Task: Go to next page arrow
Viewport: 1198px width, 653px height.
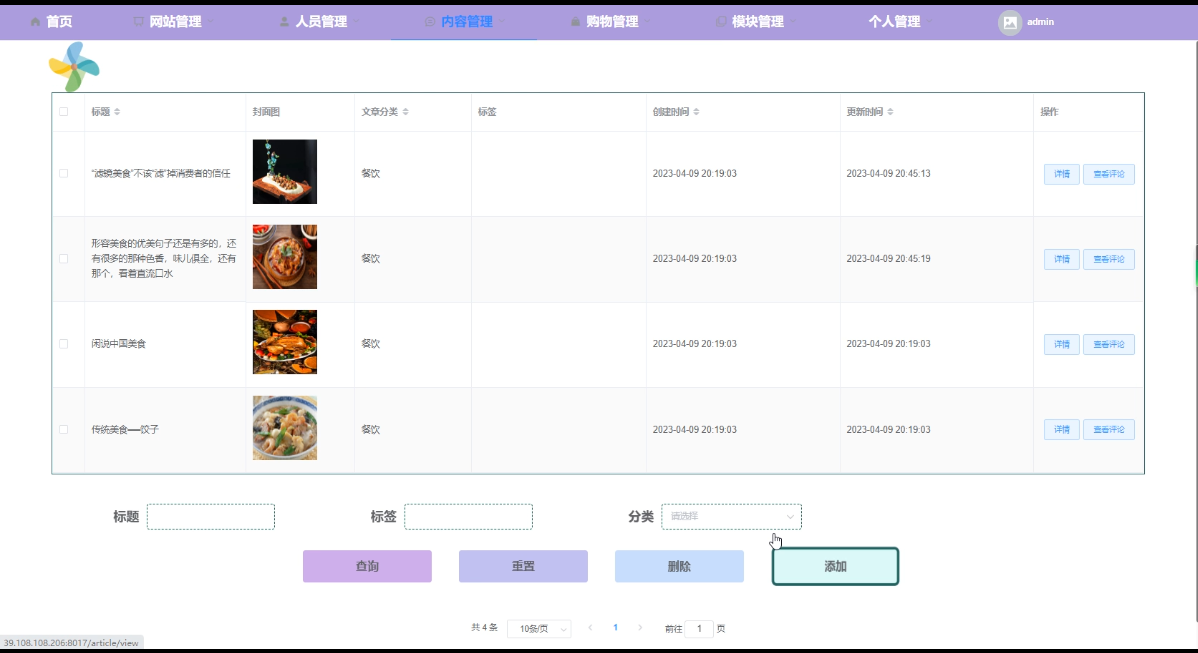Action: pyautogui.click(x=640, y=628)
